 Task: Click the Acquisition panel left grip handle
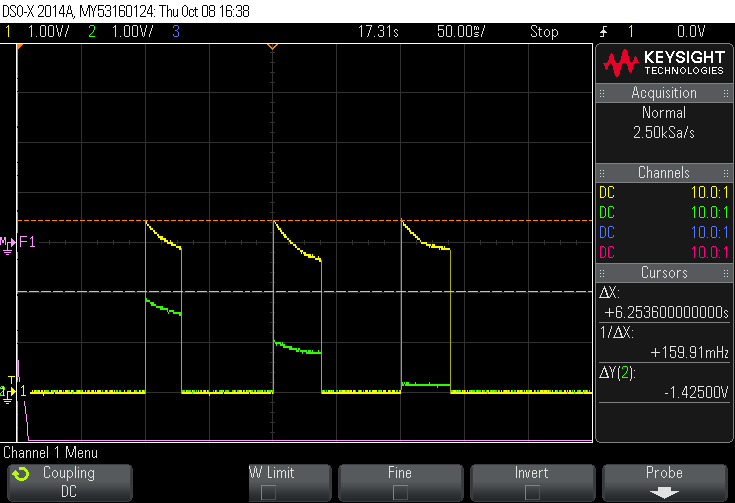[602, 93]
